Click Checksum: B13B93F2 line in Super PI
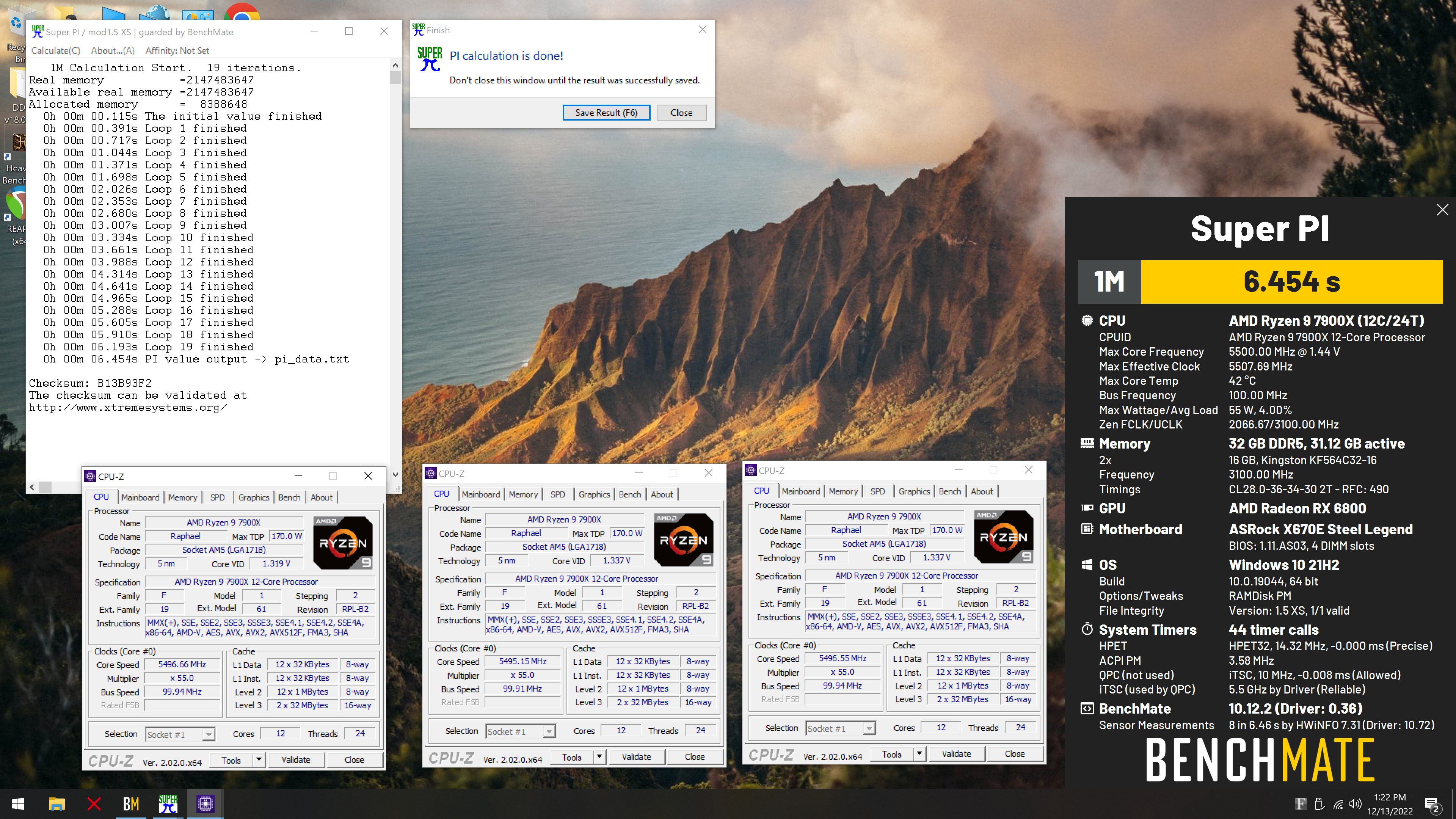Viewport: 1456px width, 819px height. [x=91, y=383]
